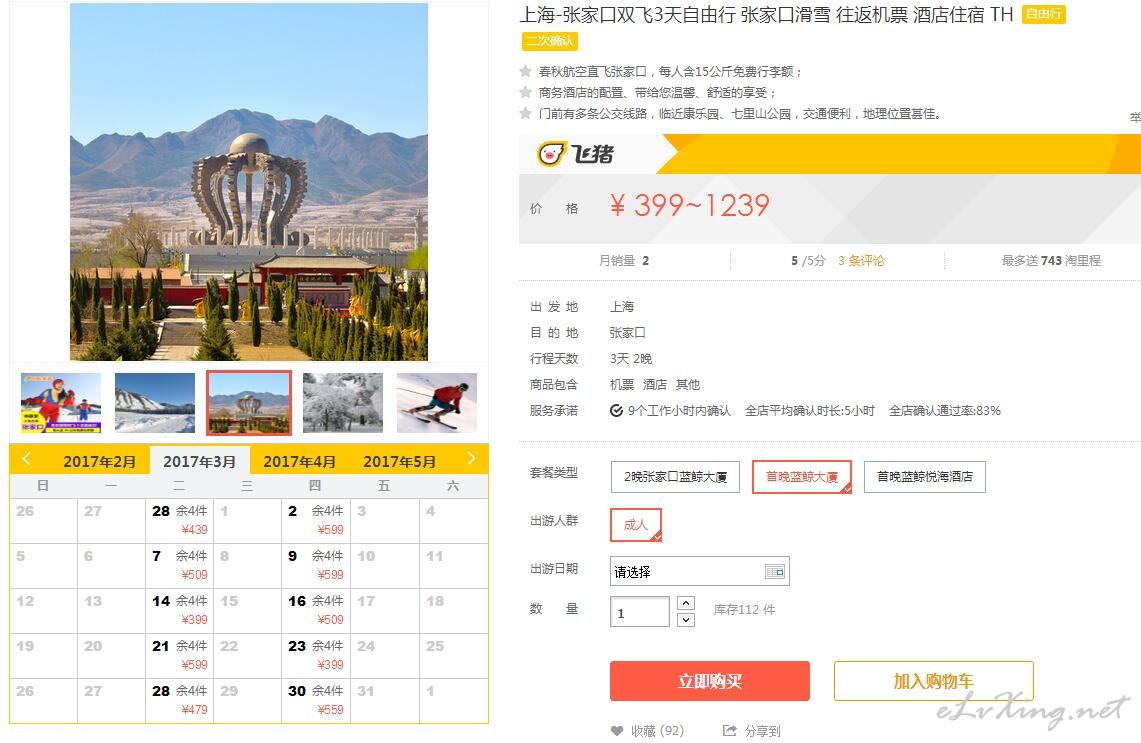Viewport: 1141px width, 743px height.
Task: Switch calendar to 2017年4月 tab
Action: click(299, 461)
